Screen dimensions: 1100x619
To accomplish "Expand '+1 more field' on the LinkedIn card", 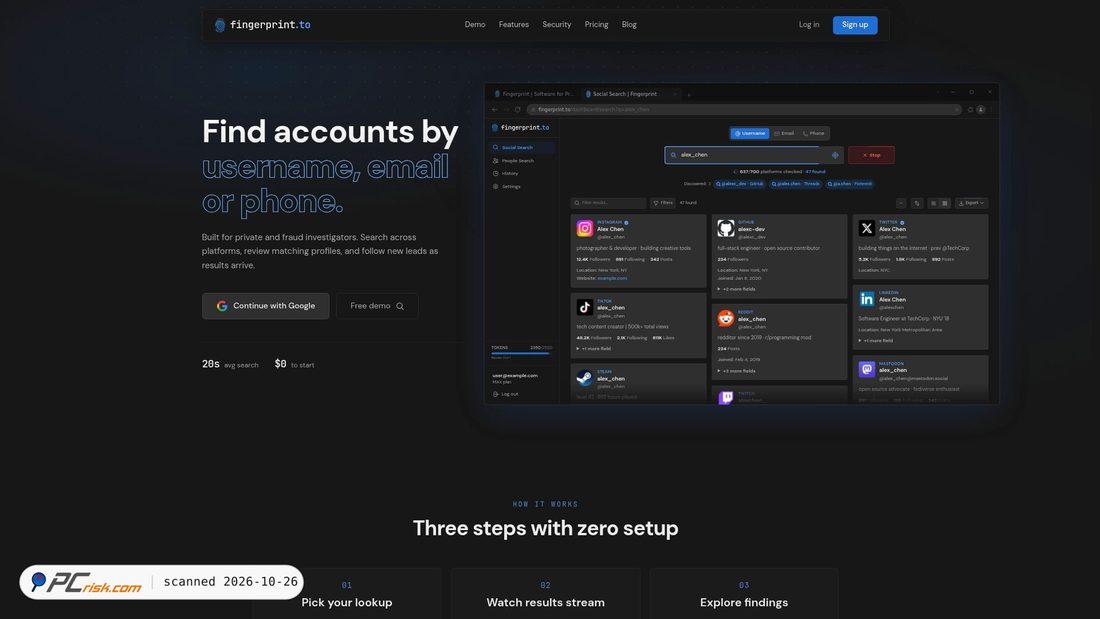I will point(876,341).
